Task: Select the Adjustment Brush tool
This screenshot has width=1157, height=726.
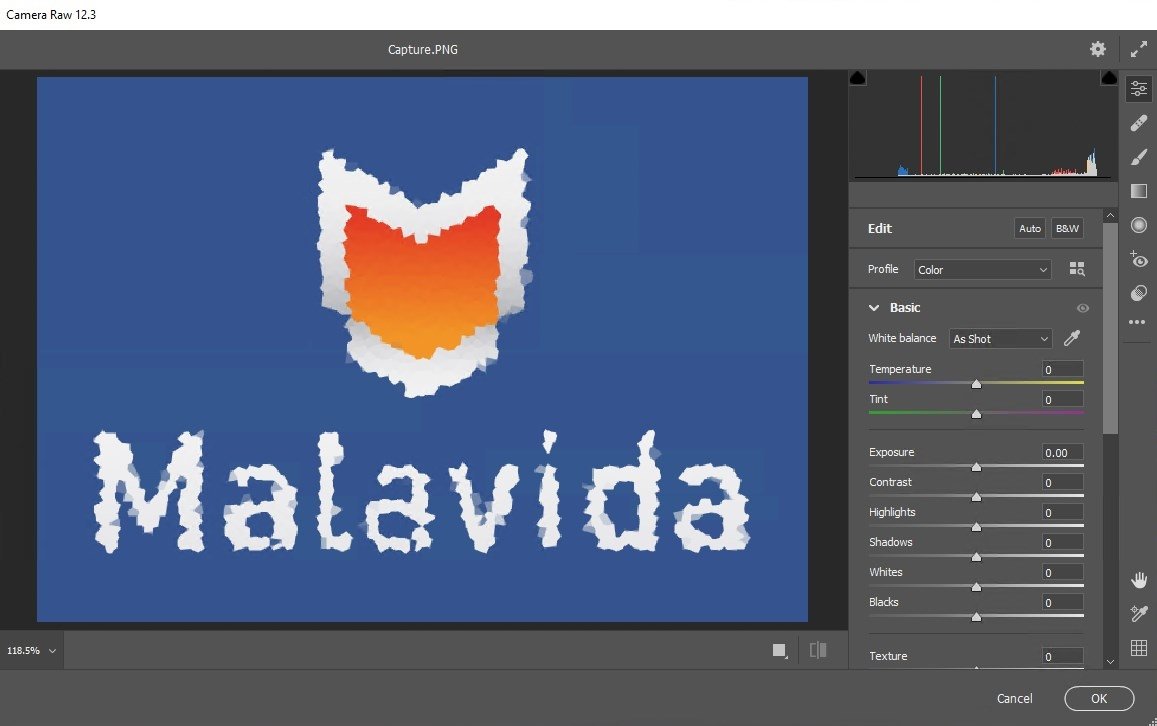Action: point(1139,156)
